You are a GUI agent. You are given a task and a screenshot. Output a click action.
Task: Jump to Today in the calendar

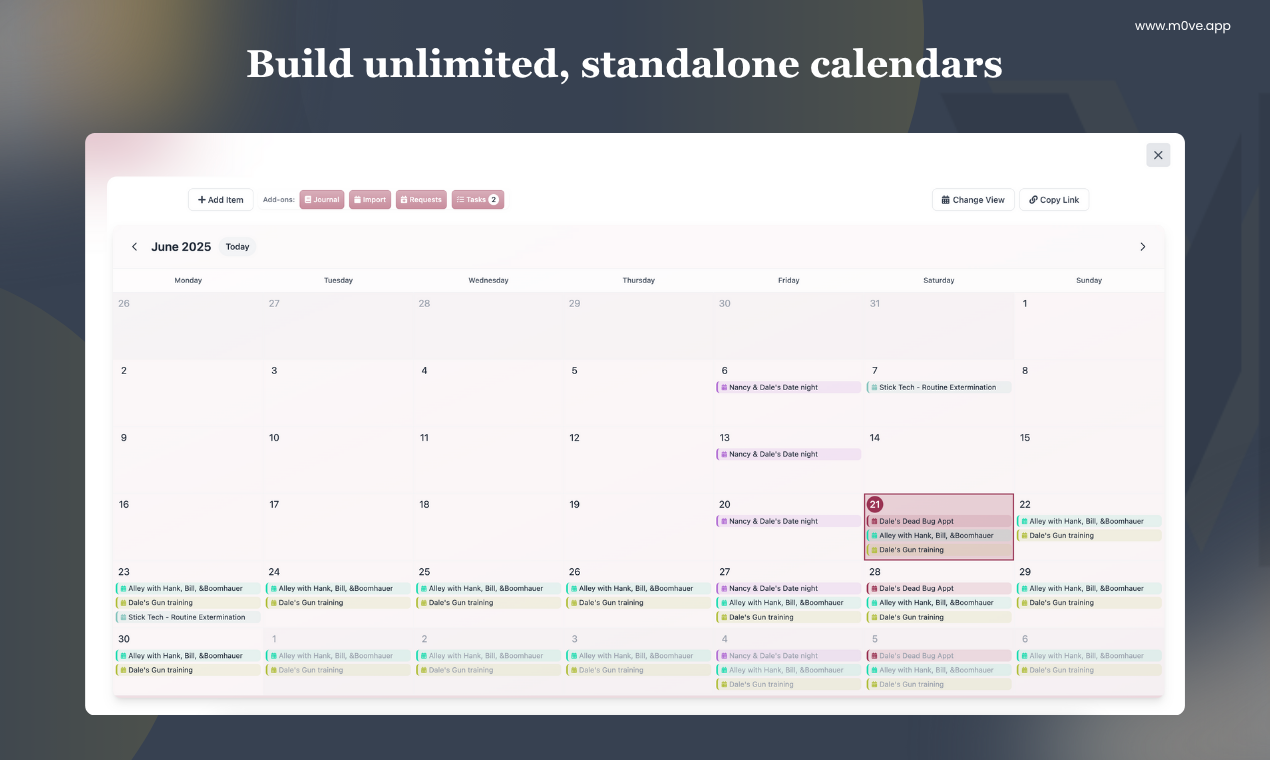pyautogui.click(x=237, y=247)
